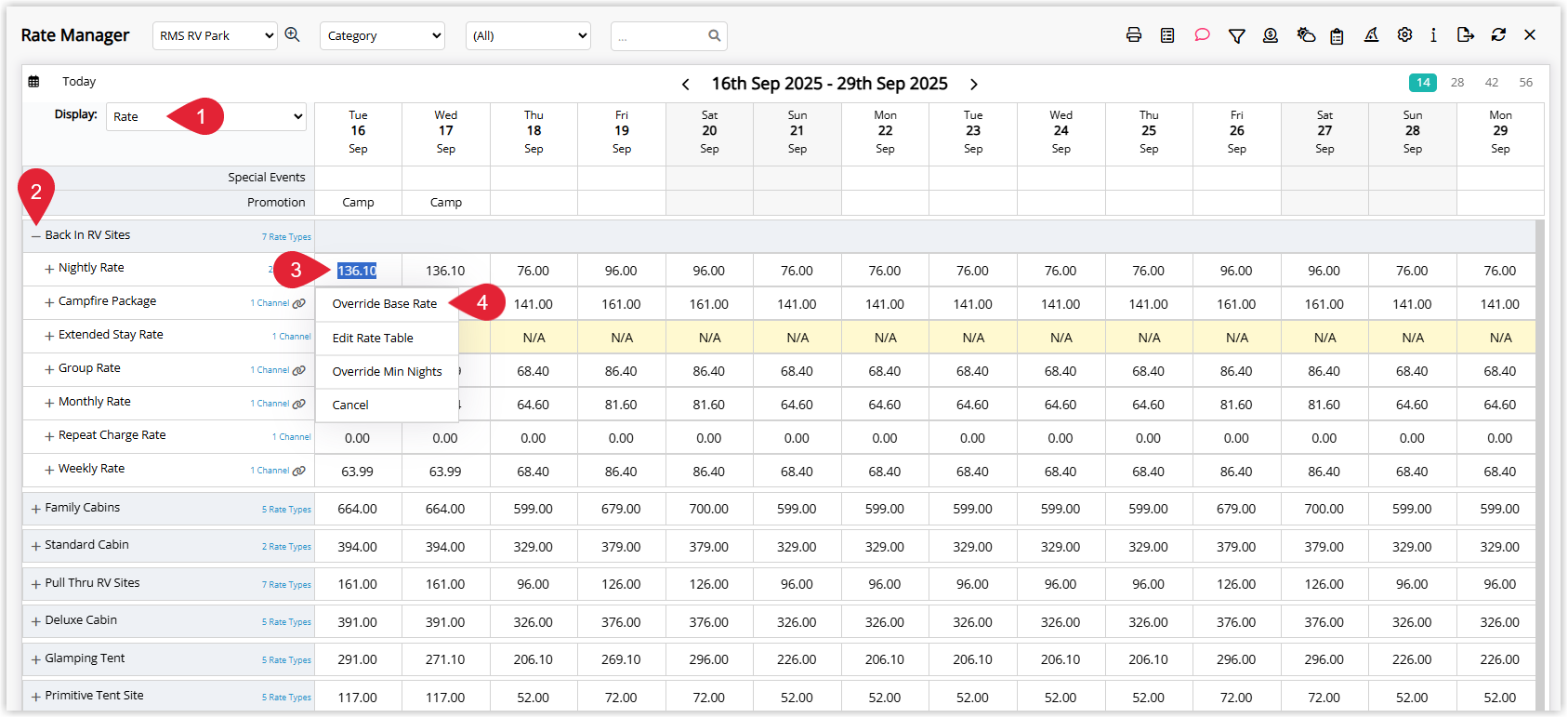Image resolution: width=1568 pixels, height=718 pixels.
Task: Click 2 Rate Types link for Standard Cabin
Action: coord(286,547)
